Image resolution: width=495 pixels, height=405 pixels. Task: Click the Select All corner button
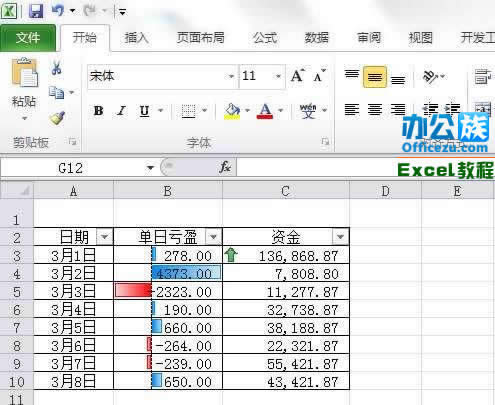click(17, 191)
